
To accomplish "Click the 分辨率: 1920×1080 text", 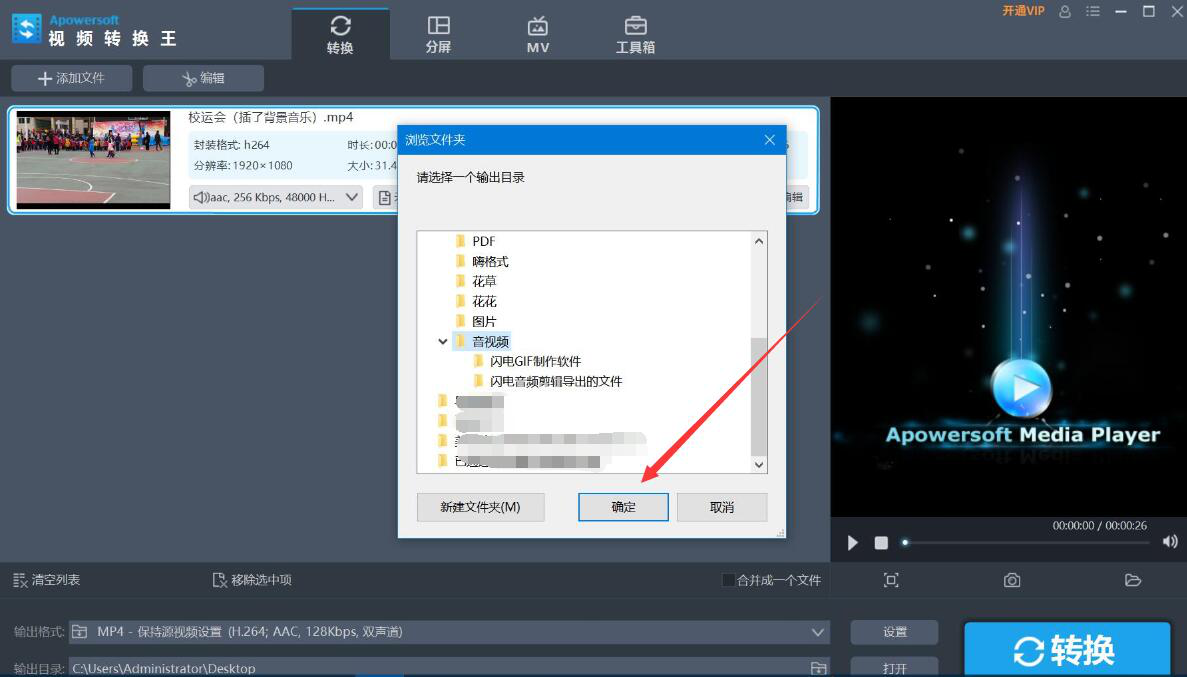I will pyautogui.click(x=243, y=165).
